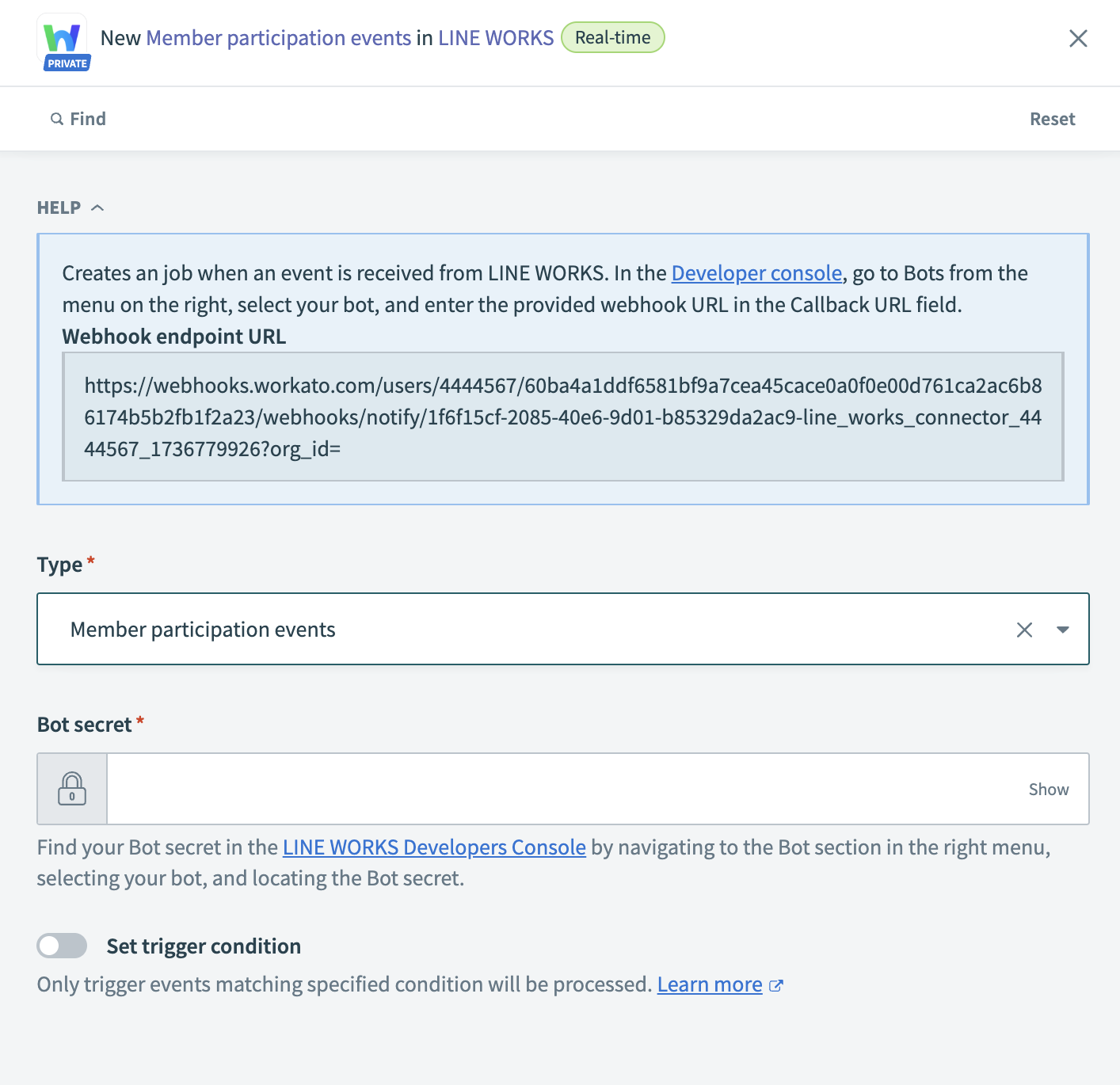1120x1085 pixels.
Task: Open the Type dropdown arrow
Action: [1063, 630]
